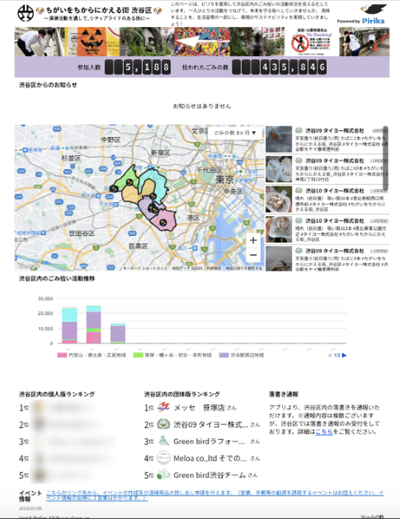This screenshot has height=519, width=400.
Task: Click the Shibuya ward emblem logo
Action: (x=25, y=13)
